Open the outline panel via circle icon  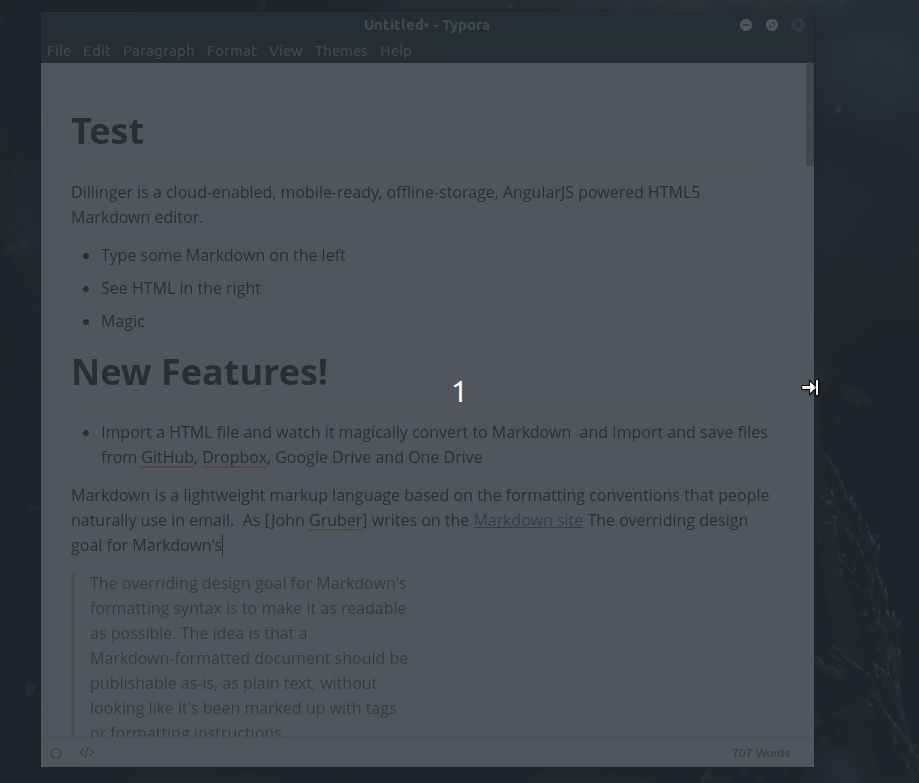(x=56, y=752)
